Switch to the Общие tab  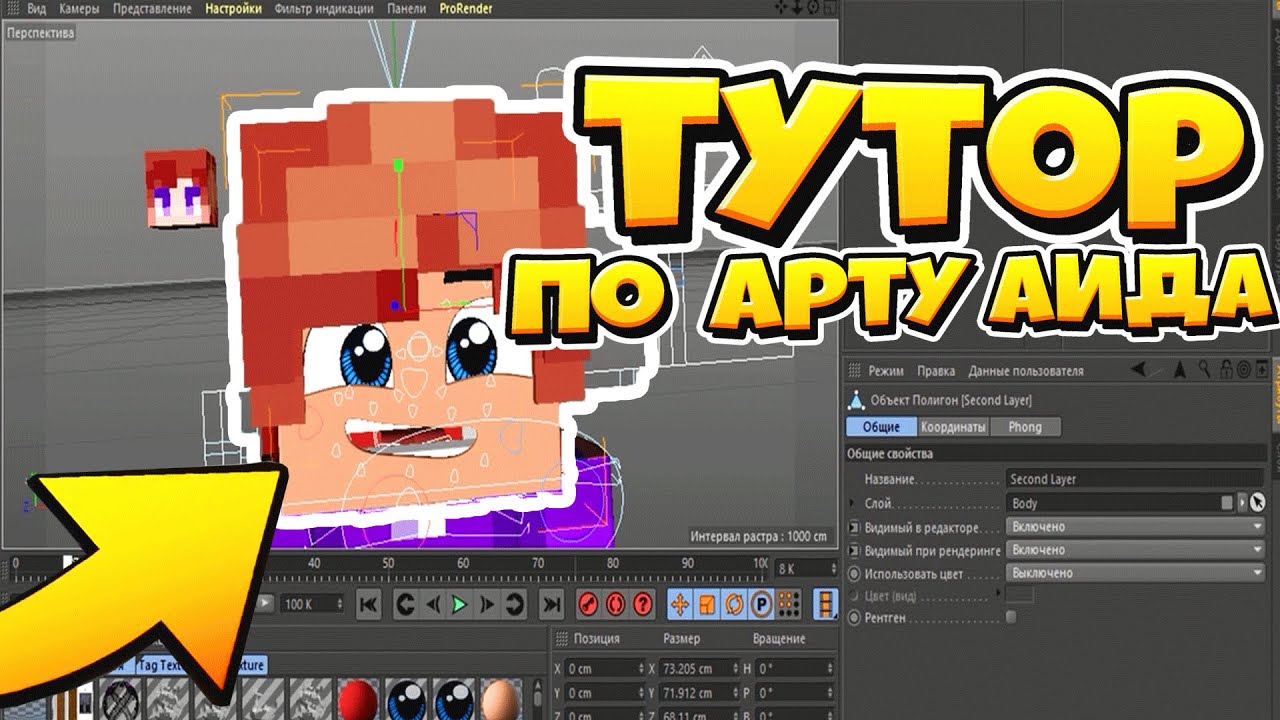pos(881,427)
